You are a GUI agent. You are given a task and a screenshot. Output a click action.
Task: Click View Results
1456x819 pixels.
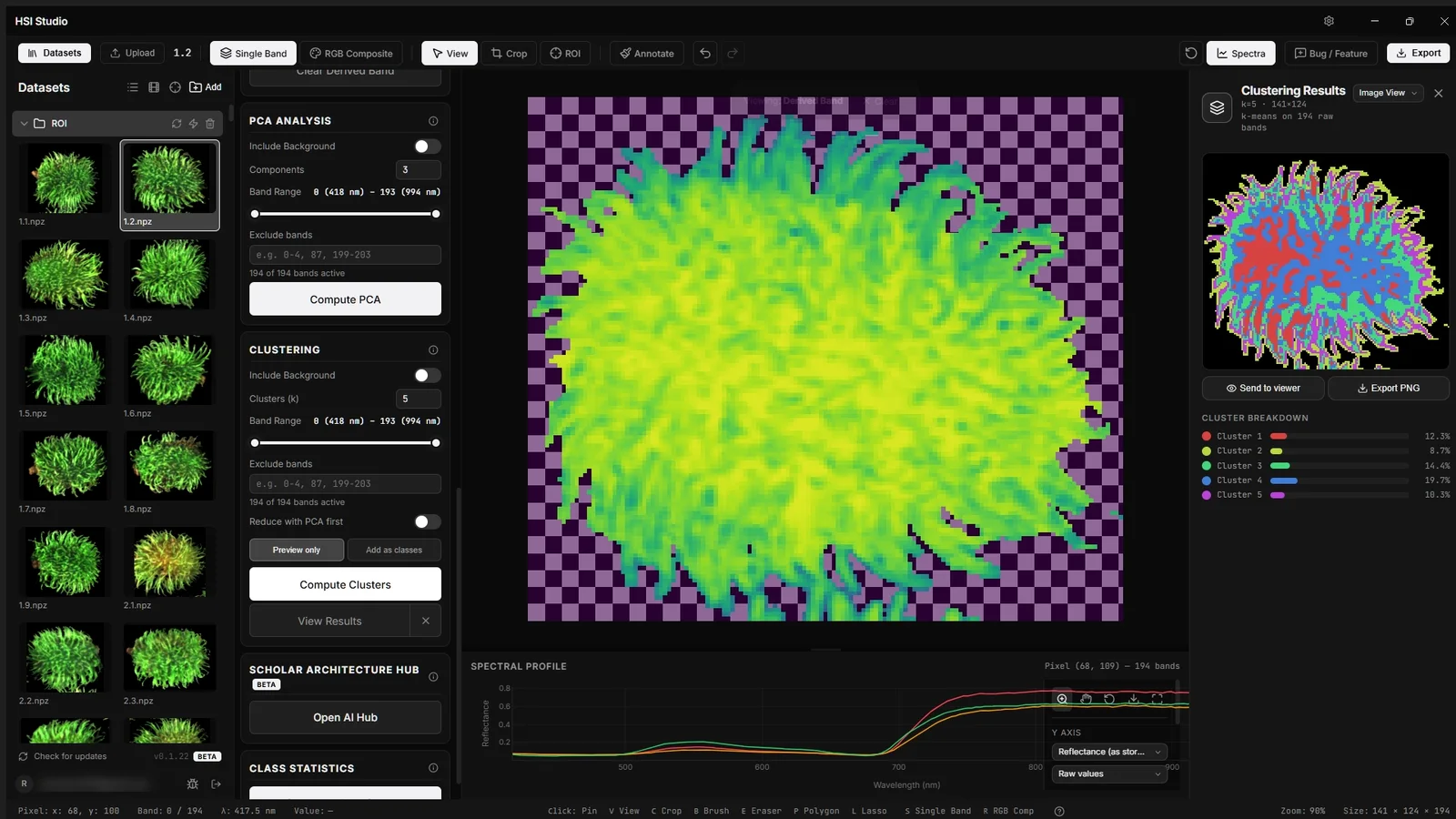[329, 621]
